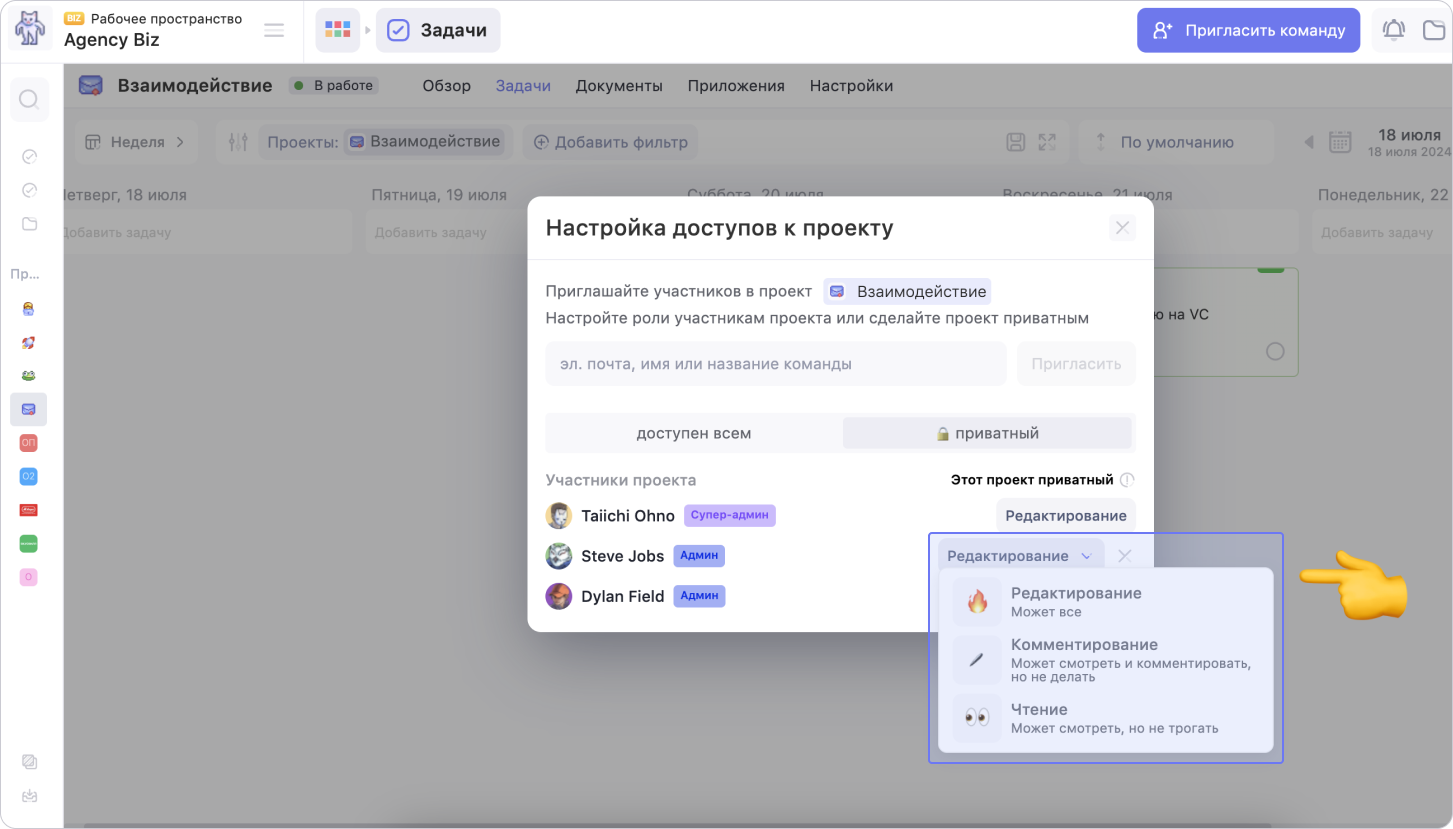Mark the VC task card circle complete
Viewport: 1453px width, 829px height.
point(1275,351)
